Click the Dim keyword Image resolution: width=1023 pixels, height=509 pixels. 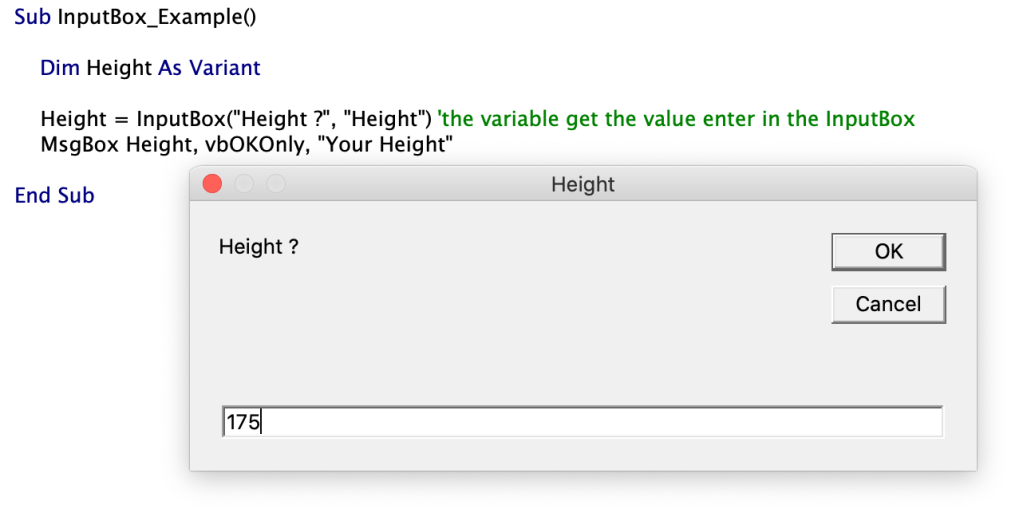pos(60,68)
